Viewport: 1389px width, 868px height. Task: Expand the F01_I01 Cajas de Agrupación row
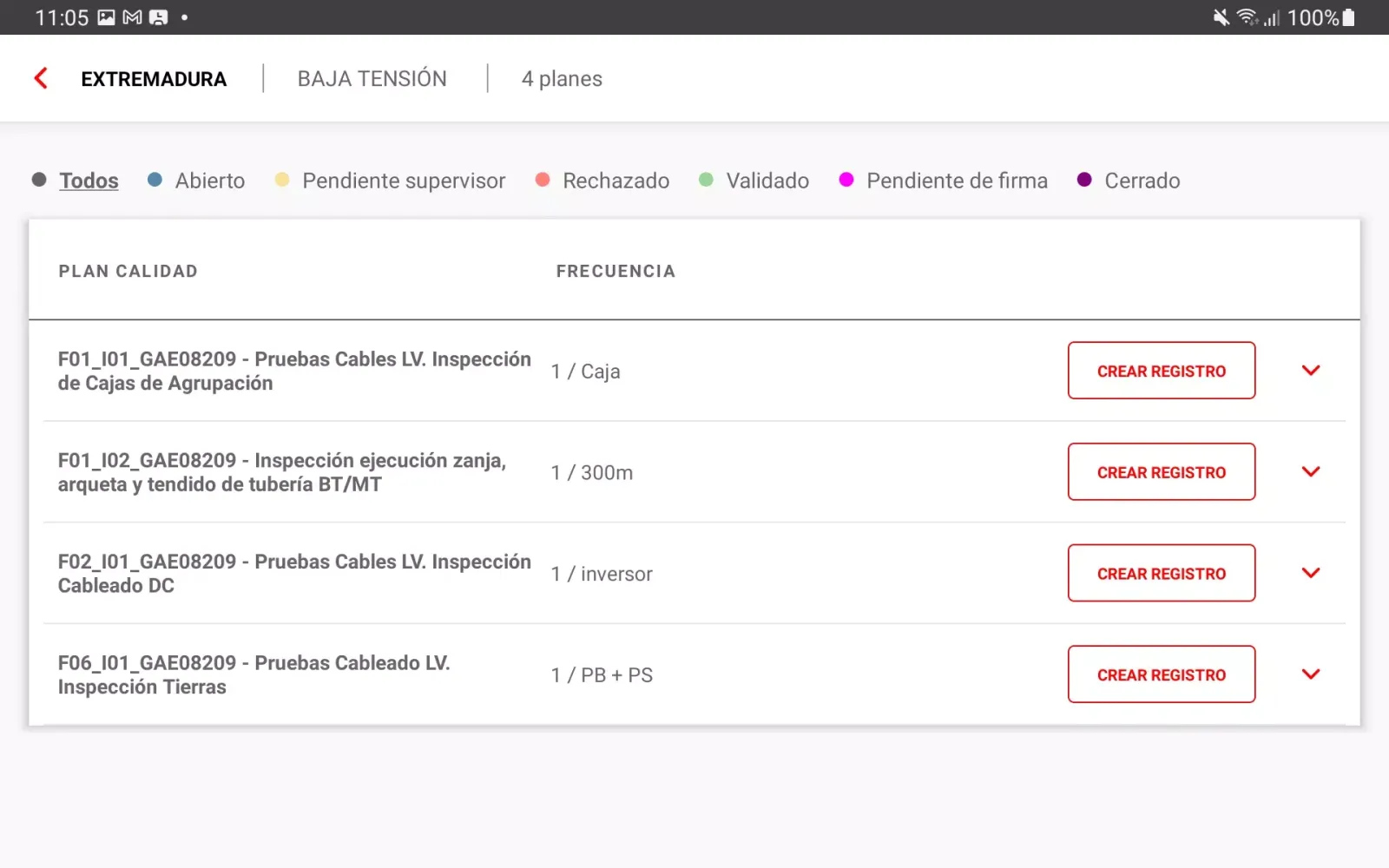(x=1311, y=371)
